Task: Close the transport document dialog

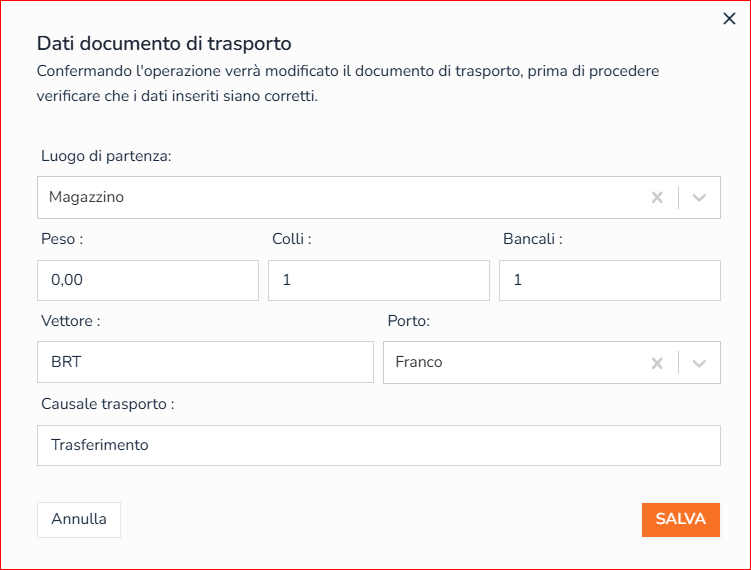Action: 729,19
